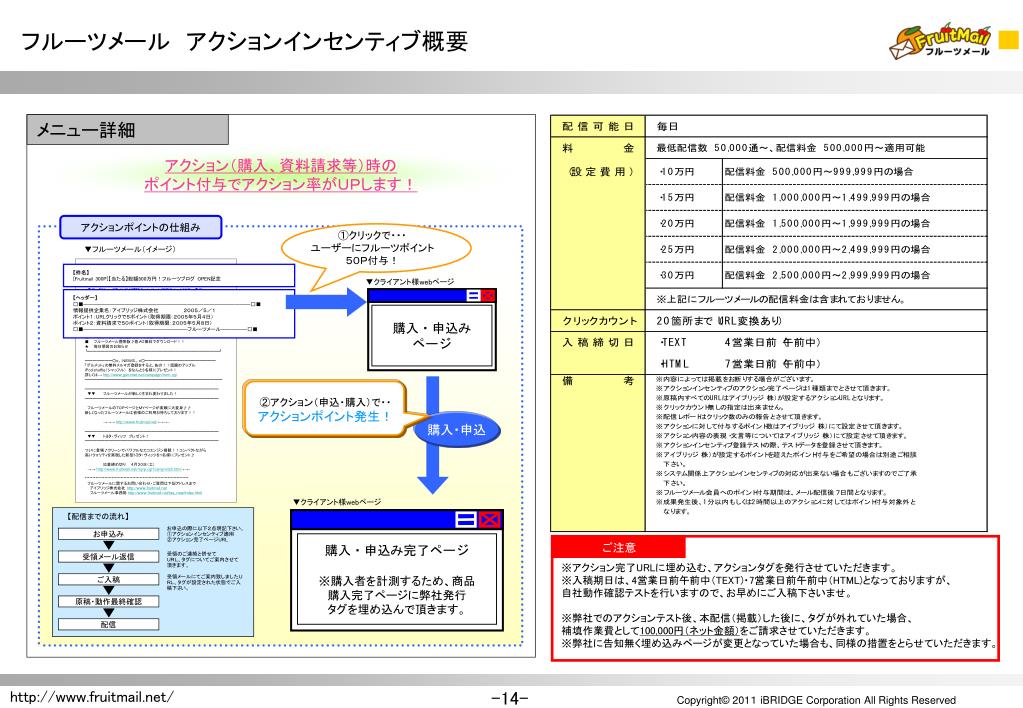Click the ご入稿 flow step

point(108,579)
